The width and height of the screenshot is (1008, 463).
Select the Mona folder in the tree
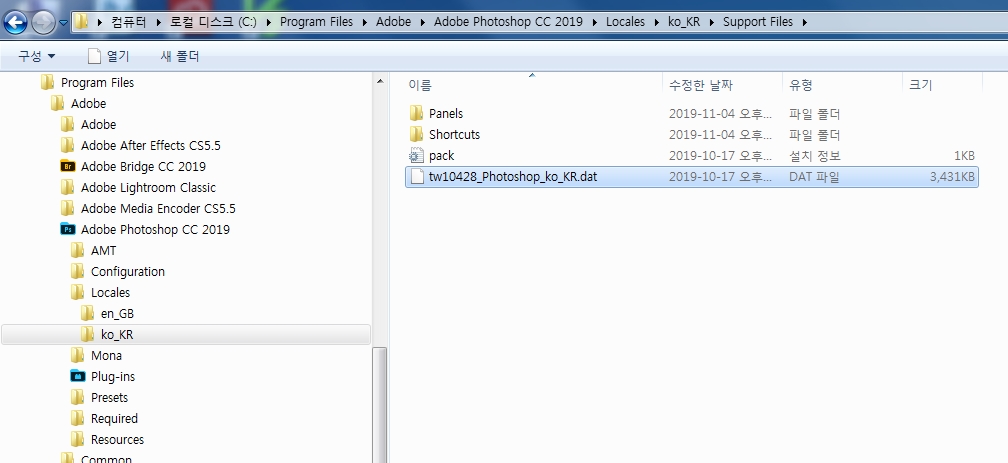click(106, 356)
